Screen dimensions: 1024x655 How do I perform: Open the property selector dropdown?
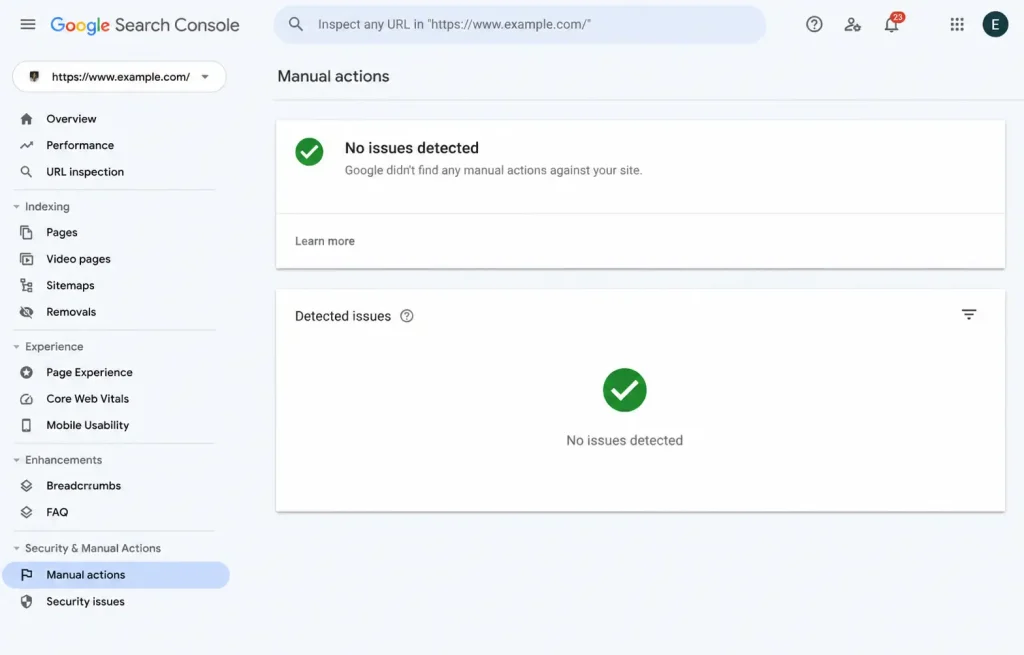tap(120, 76)
